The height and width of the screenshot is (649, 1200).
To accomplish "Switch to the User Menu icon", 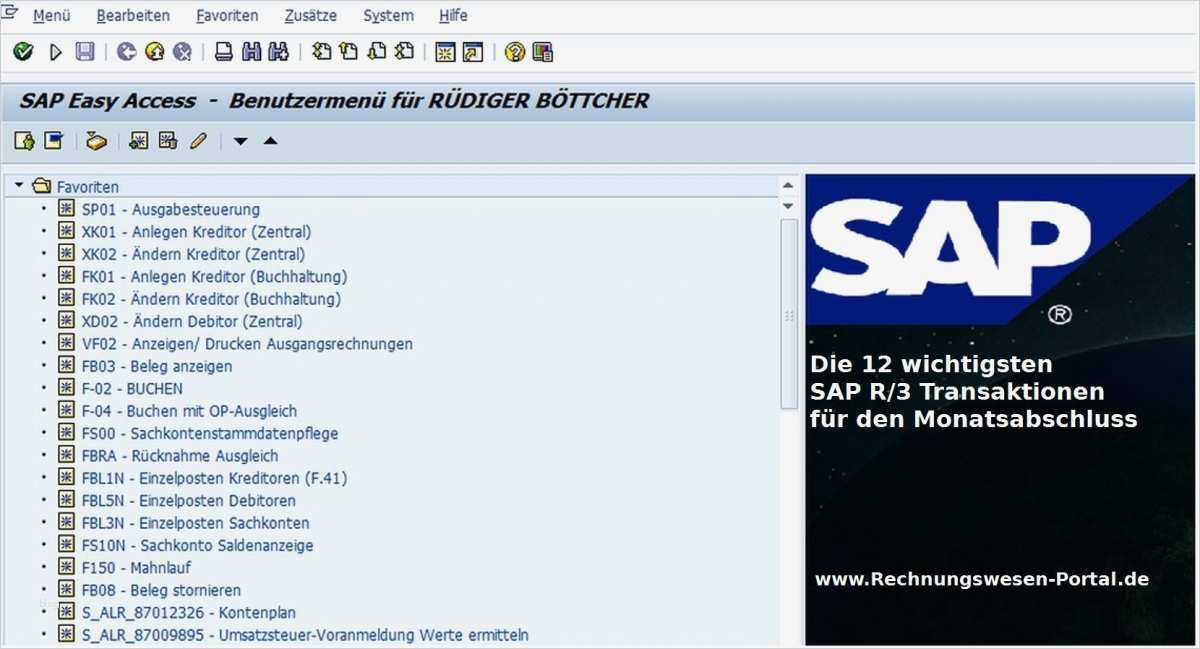I will [24, 140].
